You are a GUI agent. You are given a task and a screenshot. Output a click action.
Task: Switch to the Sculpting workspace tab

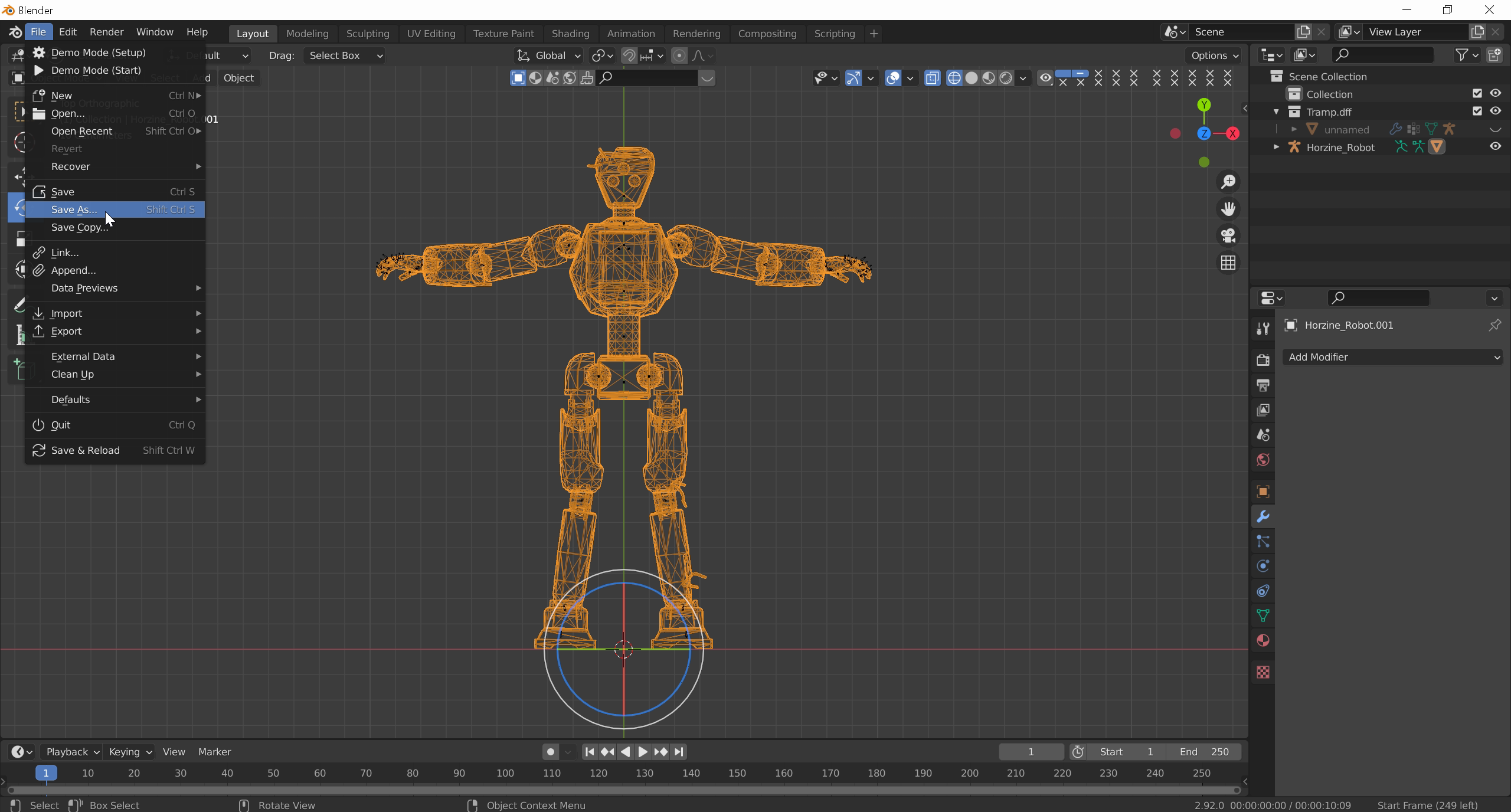pyautogui.click(x=367, y=34)
